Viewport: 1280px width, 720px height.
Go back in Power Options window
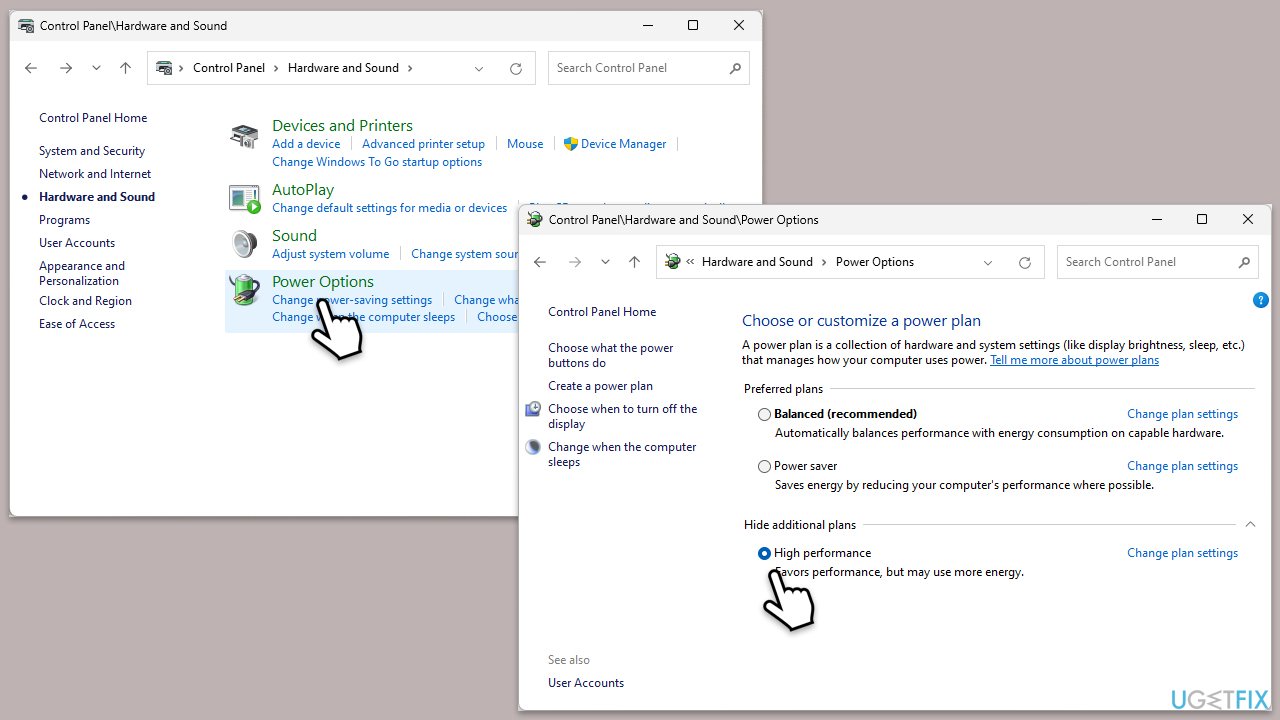[x=540, y=262]
